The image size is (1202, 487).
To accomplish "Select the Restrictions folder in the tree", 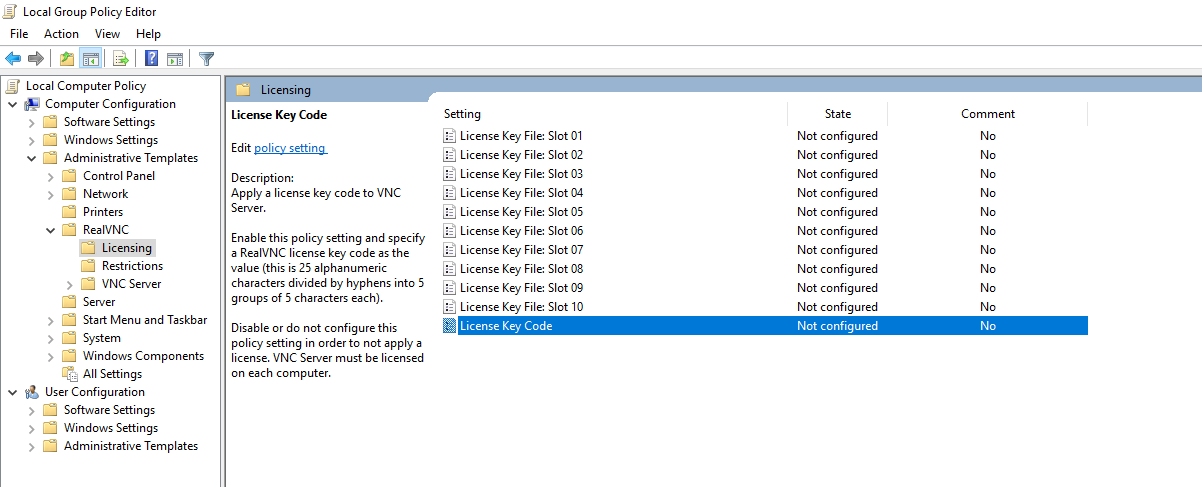I will point(132,266).
